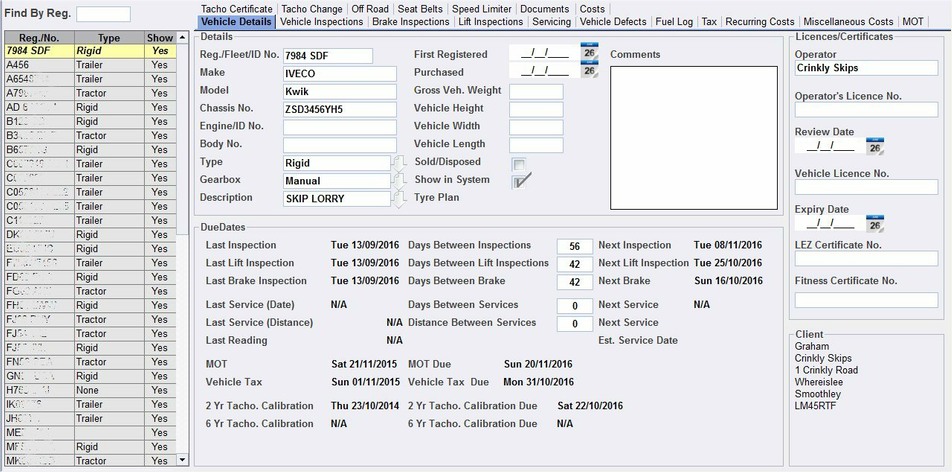The height and width of the screenshot is (472, 952).
Task: Tick the Sold/Disposed checkbox
Action: click(519, 164)
